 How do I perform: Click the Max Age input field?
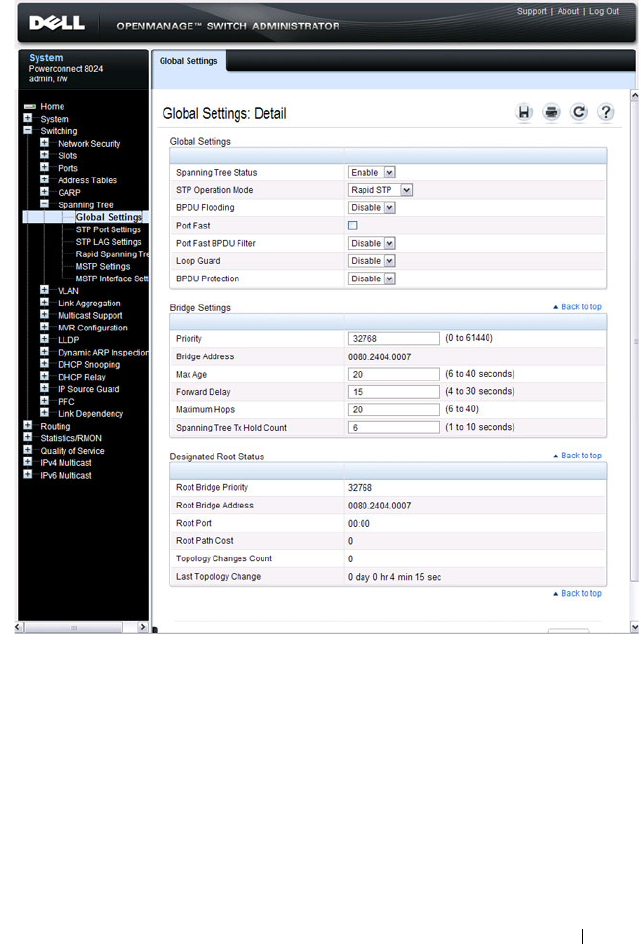(x=394, y=374)
